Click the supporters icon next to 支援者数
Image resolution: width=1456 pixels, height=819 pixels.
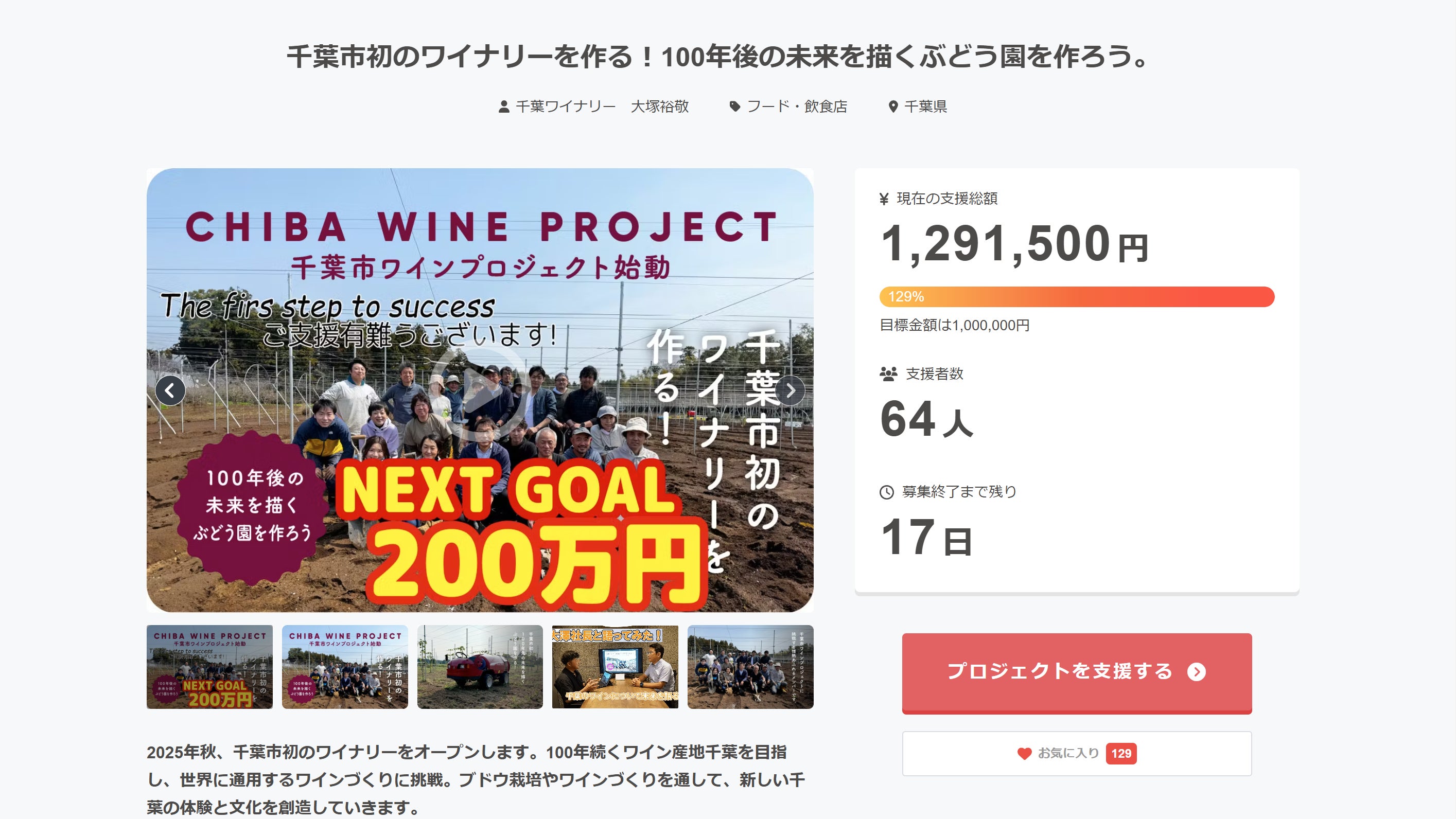tap(888, 374)
